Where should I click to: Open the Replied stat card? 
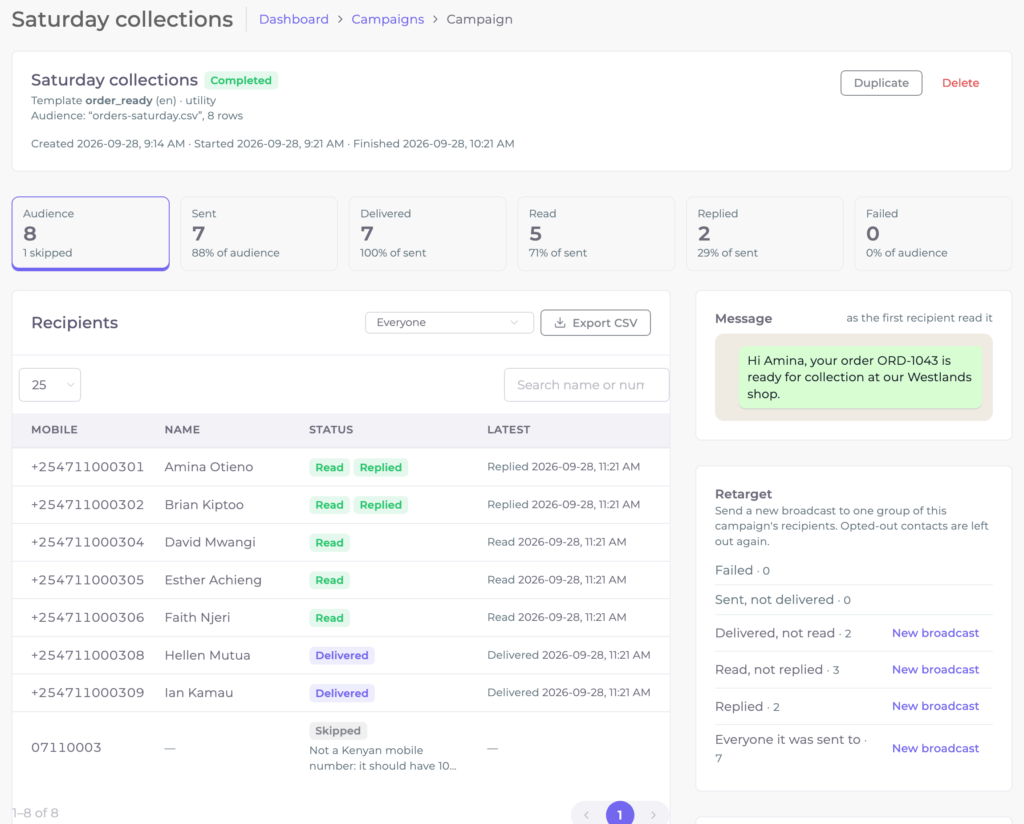coord(765,233)
